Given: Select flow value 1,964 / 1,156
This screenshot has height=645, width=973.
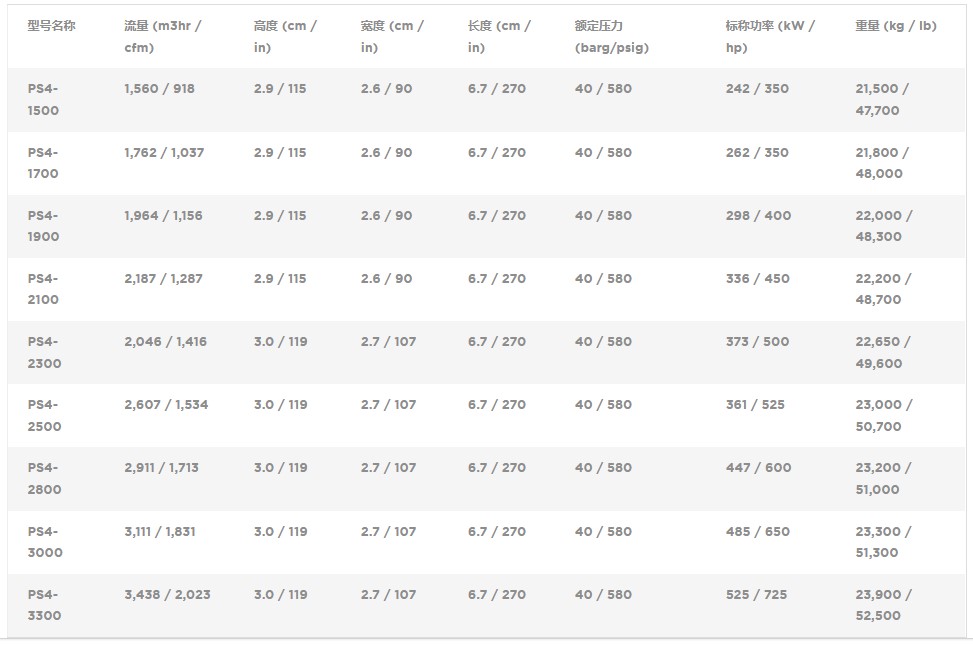Looking at the screenshot, I should click(163, 216).
